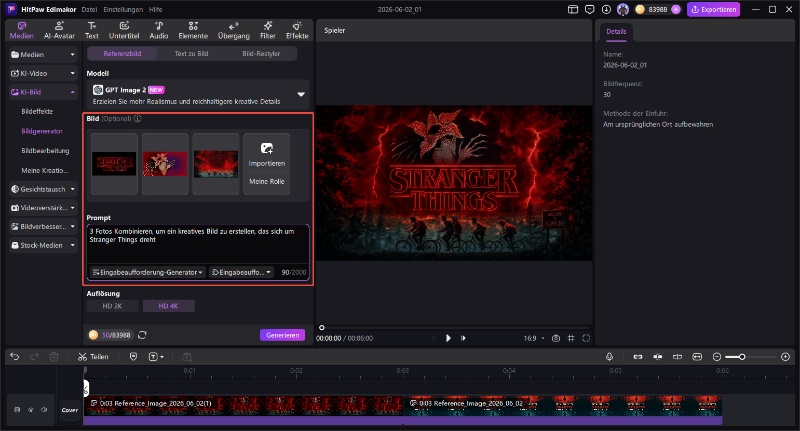The height and width of the screenshot is (431, 800).
Task: Open the Filter tool
Action: click(x=268, y=31)
